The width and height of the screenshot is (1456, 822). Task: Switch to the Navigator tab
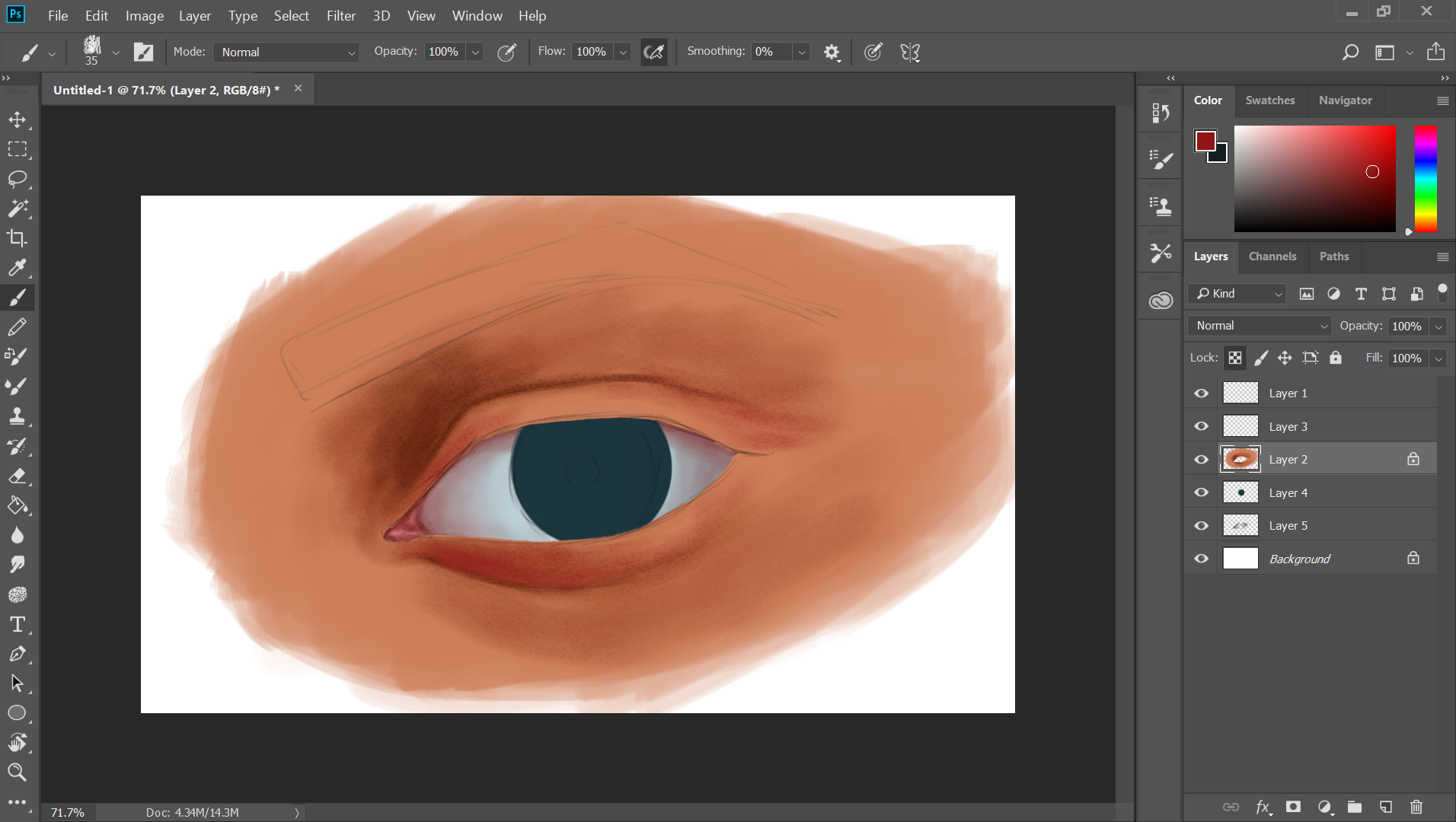pyautogui.click(x=1346, y=100)
